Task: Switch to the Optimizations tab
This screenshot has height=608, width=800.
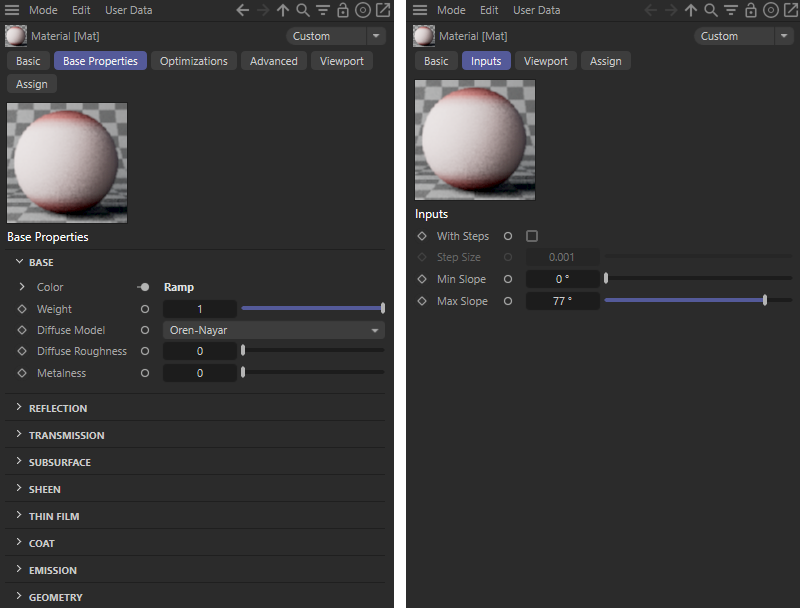Action: [x=194, y=61]
